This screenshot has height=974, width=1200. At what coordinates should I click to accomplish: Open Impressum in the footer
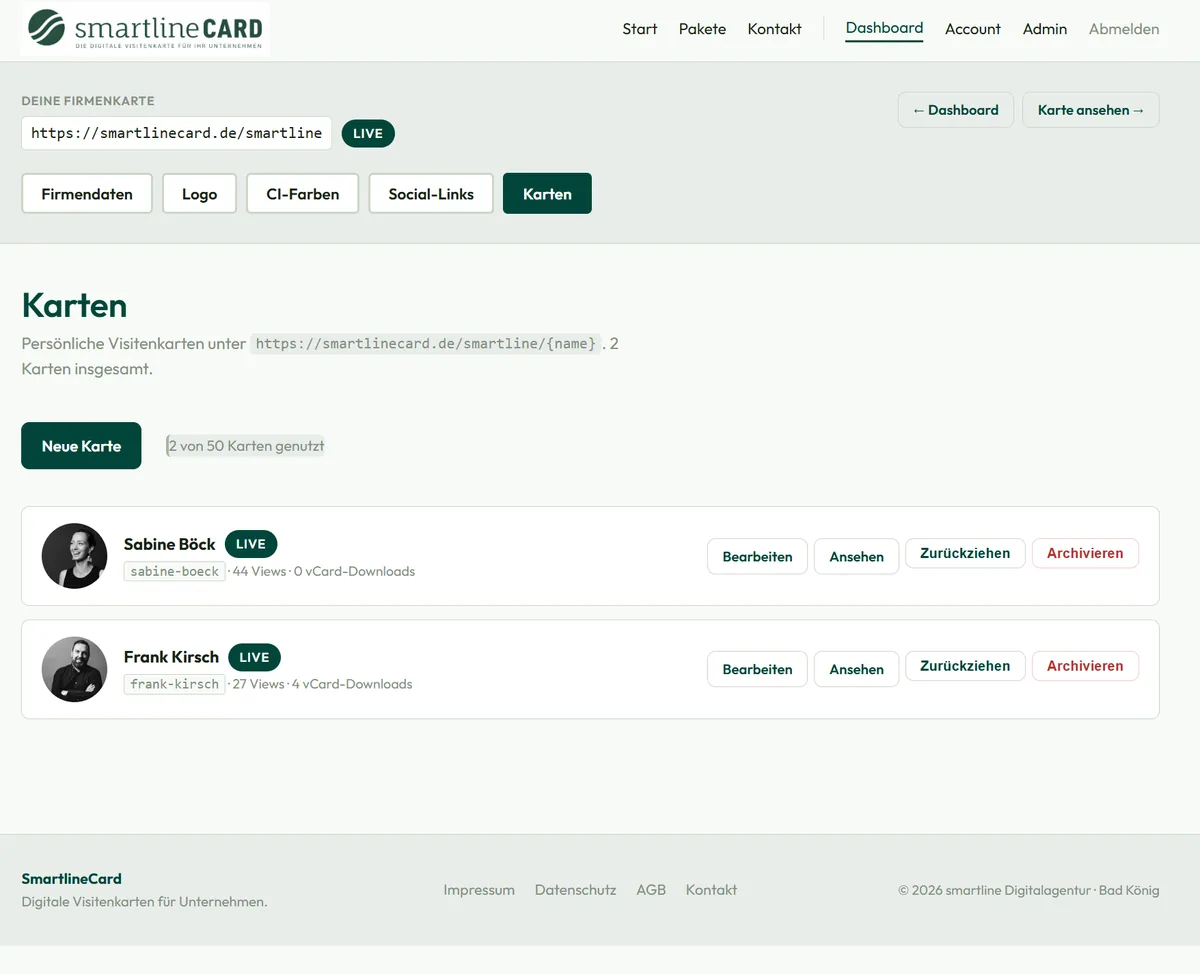[479, 890]
